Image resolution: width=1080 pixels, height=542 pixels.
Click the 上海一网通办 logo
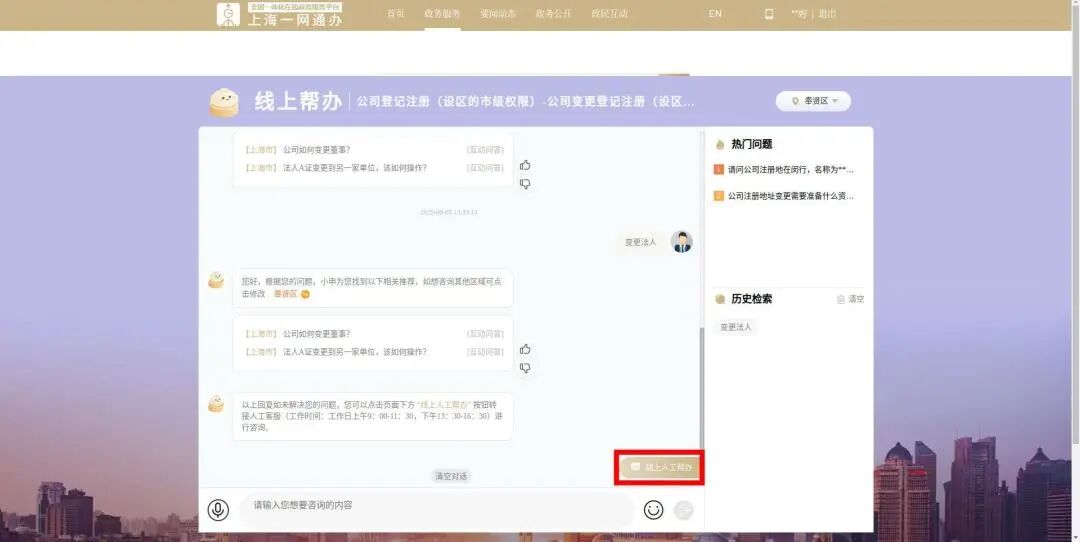tap(279, 15)
